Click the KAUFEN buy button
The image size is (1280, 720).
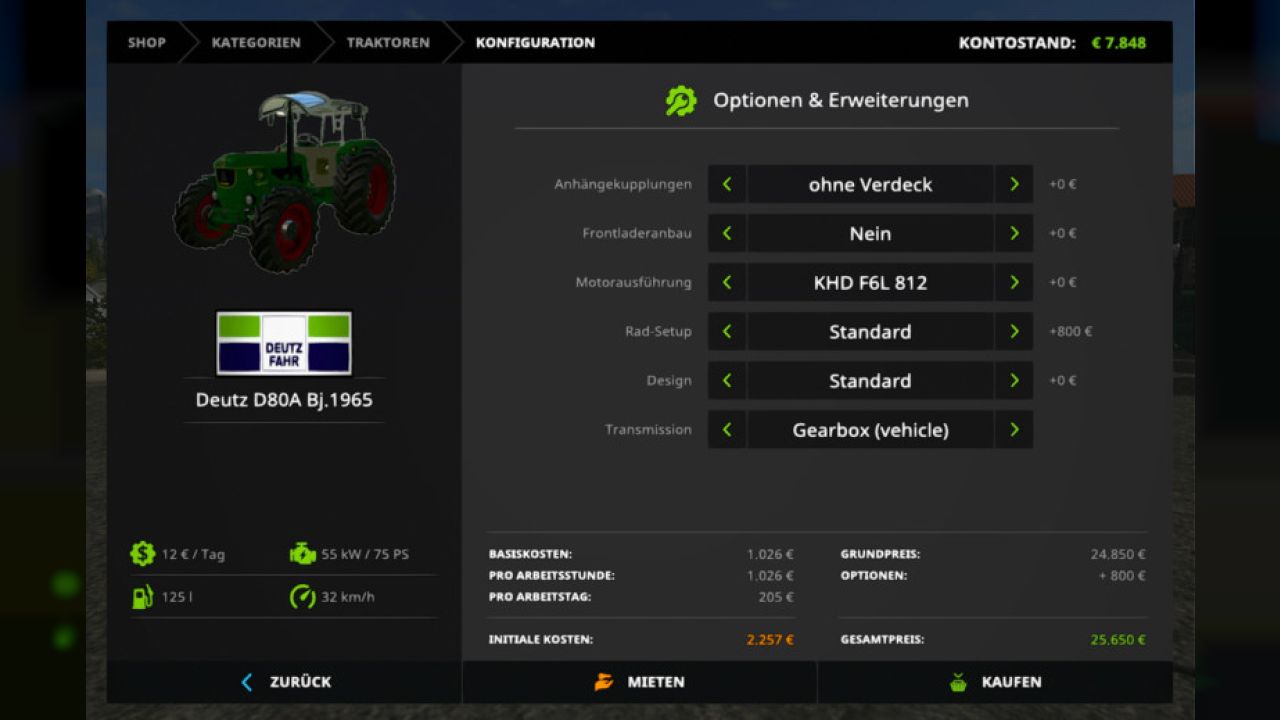pos(995,682)
